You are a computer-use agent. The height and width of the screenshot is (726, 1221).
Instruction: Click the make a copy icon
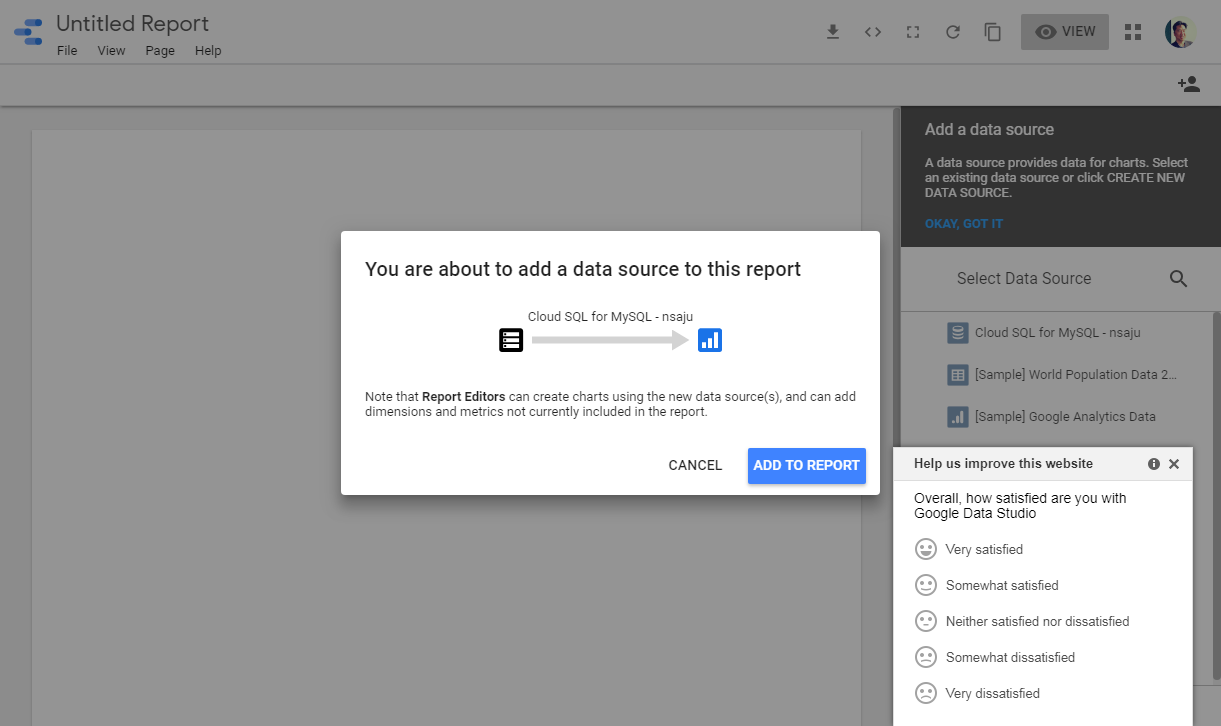point(993,32)
